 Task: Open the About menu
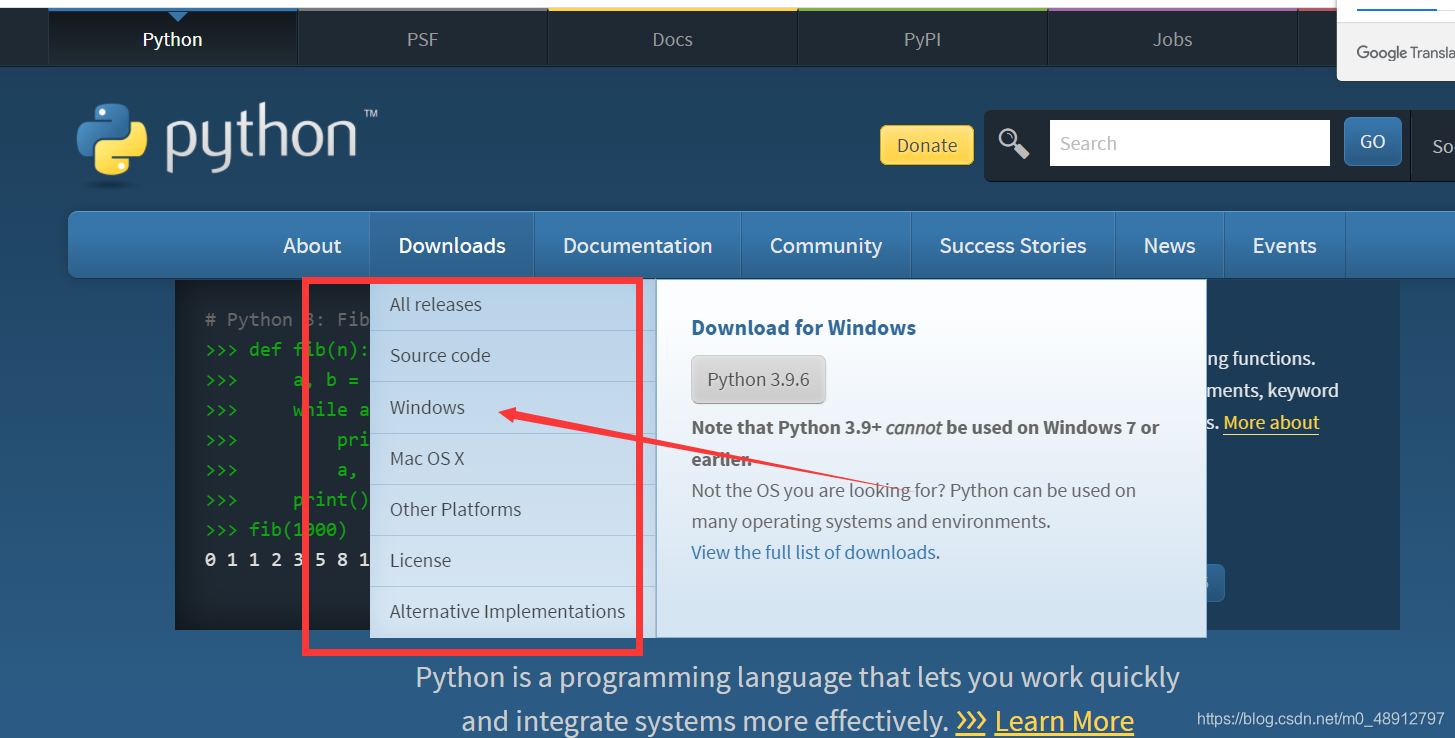[312, 245]
